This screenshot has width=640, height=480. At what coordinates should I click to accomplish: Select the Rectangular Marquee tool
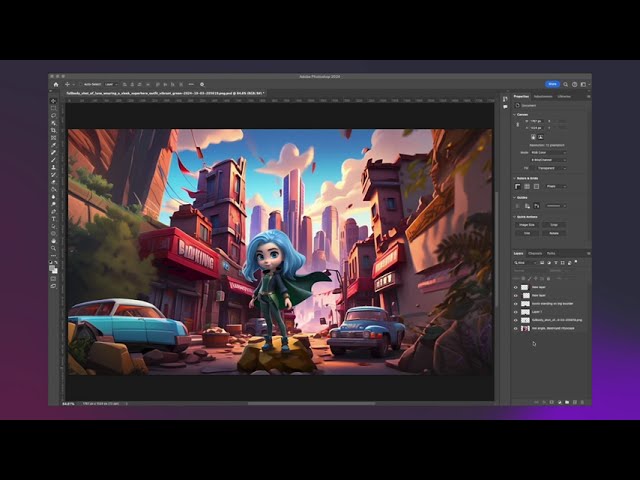pos(54,109)
